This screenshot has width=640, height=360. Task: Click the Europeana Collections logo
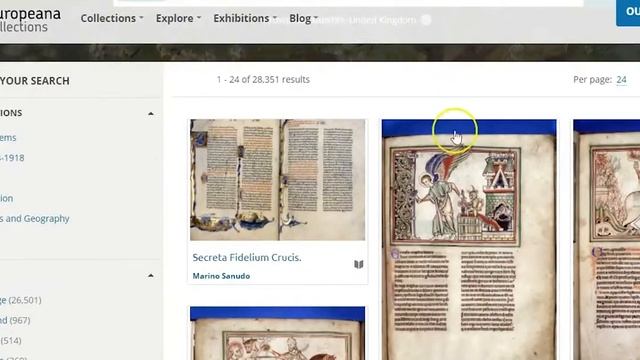point(29,20)
